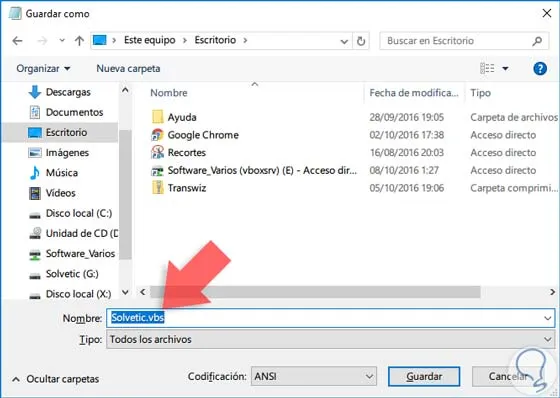Sort by the Tipo column header

coord(480,93)
